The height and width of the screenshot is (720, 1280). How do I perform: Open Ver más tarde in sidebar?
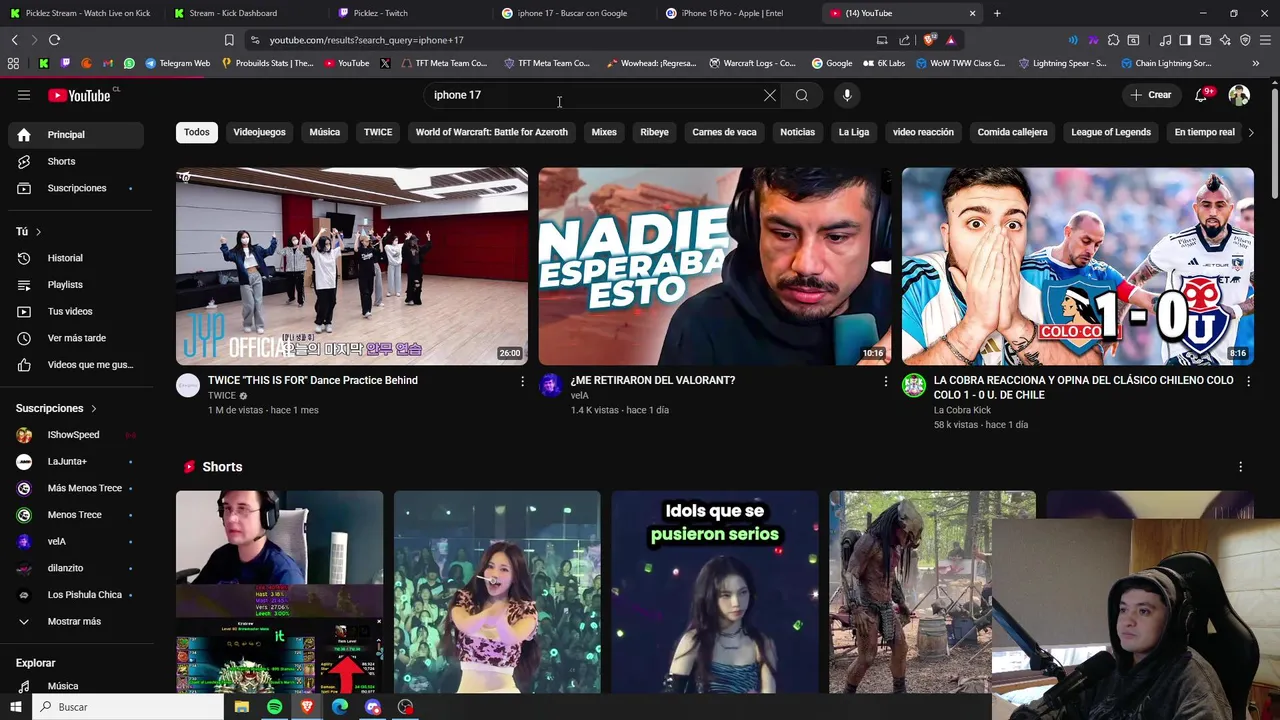click(74, 338)
